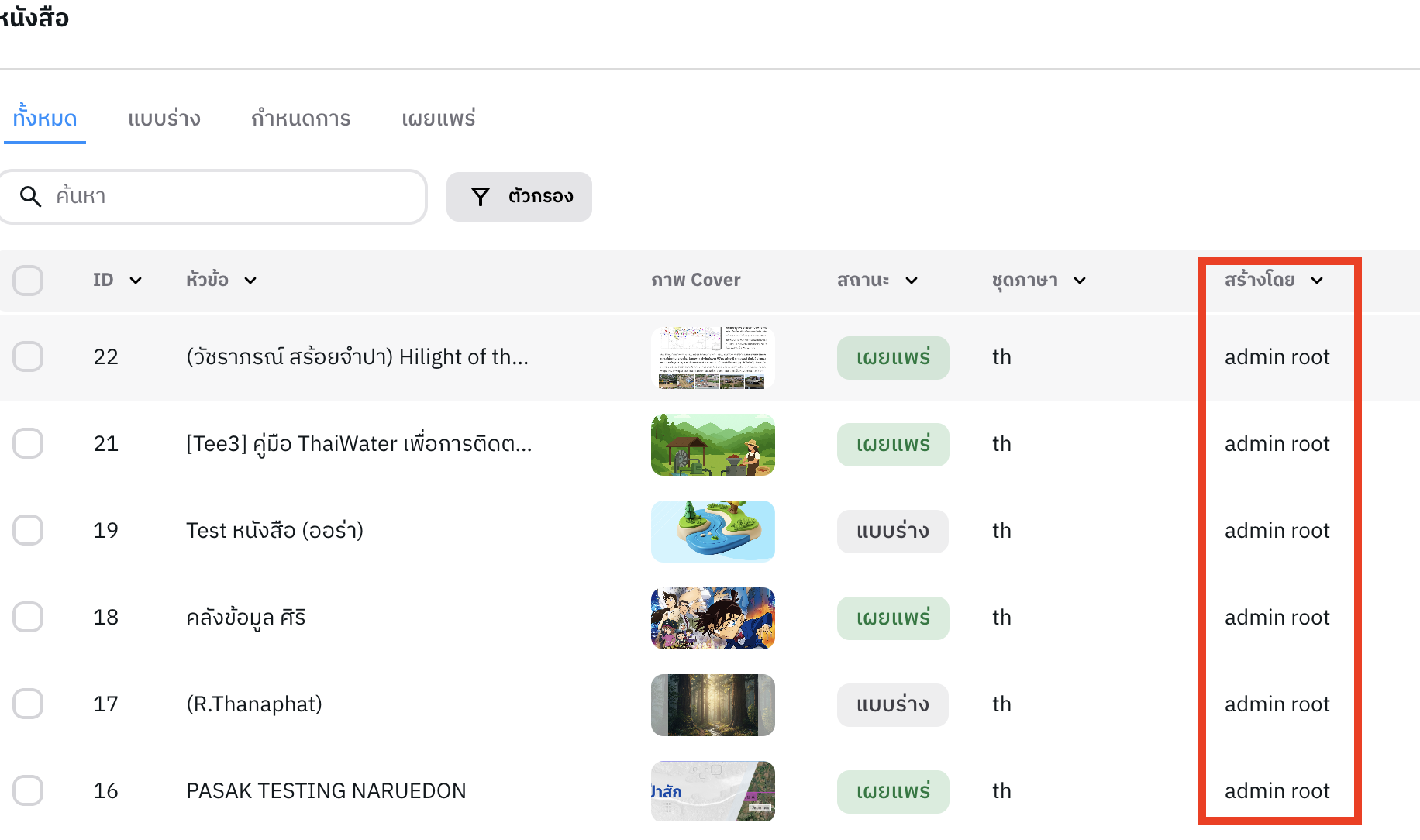Open the ThaiWater book cover thumbnail

tap(712, 444)
